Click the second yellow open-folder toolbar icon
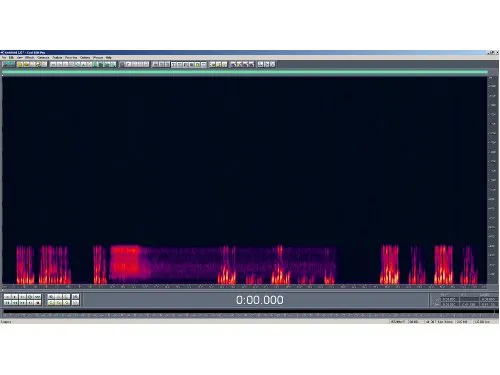500x375 pixels. click(x=26, y=64)
